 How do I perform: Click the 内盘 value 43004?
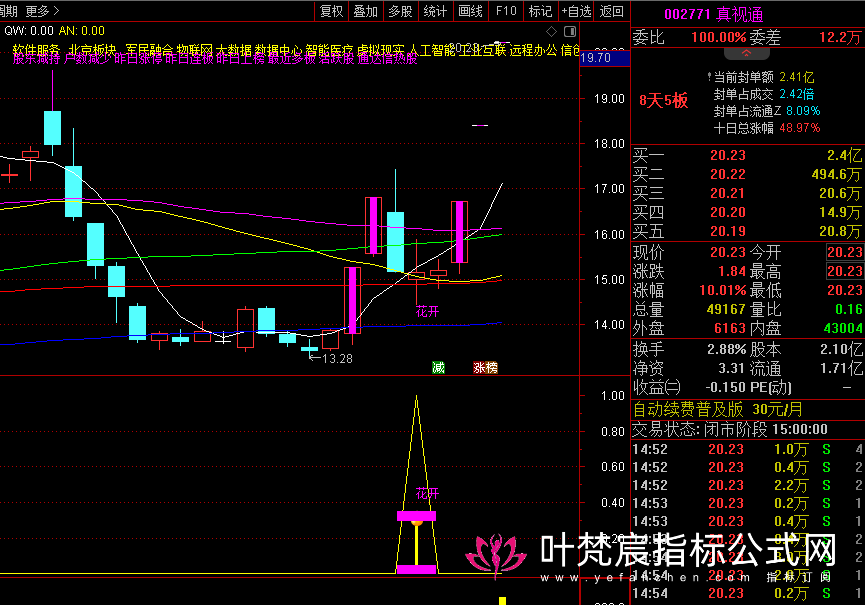point(843,329)
